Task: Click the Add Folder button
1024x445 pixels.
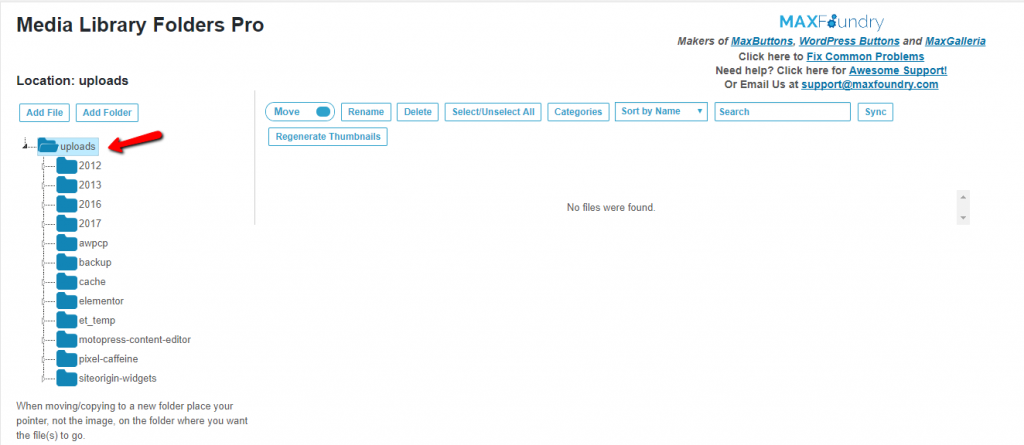Action: (107, 112)
